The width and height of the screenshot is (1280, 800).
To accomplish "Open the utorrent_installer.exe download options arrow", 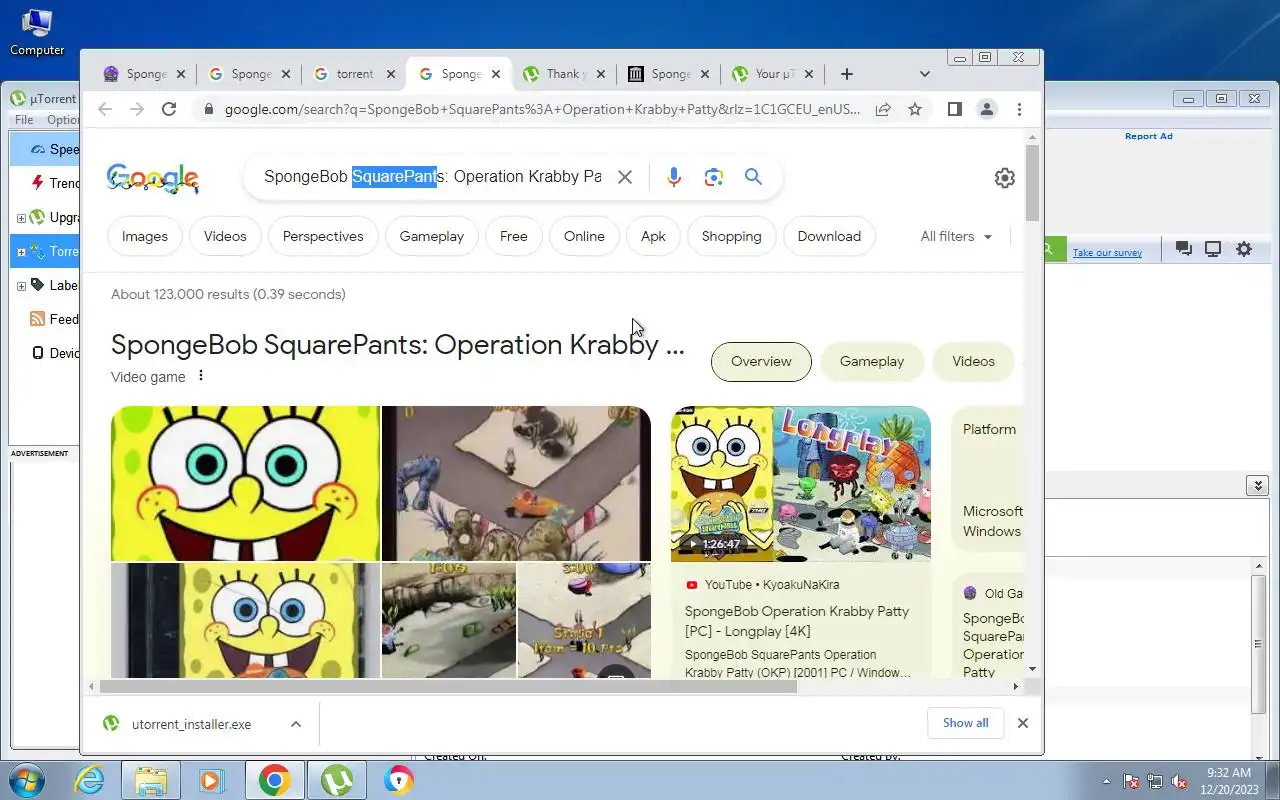I will pos(296,724).
